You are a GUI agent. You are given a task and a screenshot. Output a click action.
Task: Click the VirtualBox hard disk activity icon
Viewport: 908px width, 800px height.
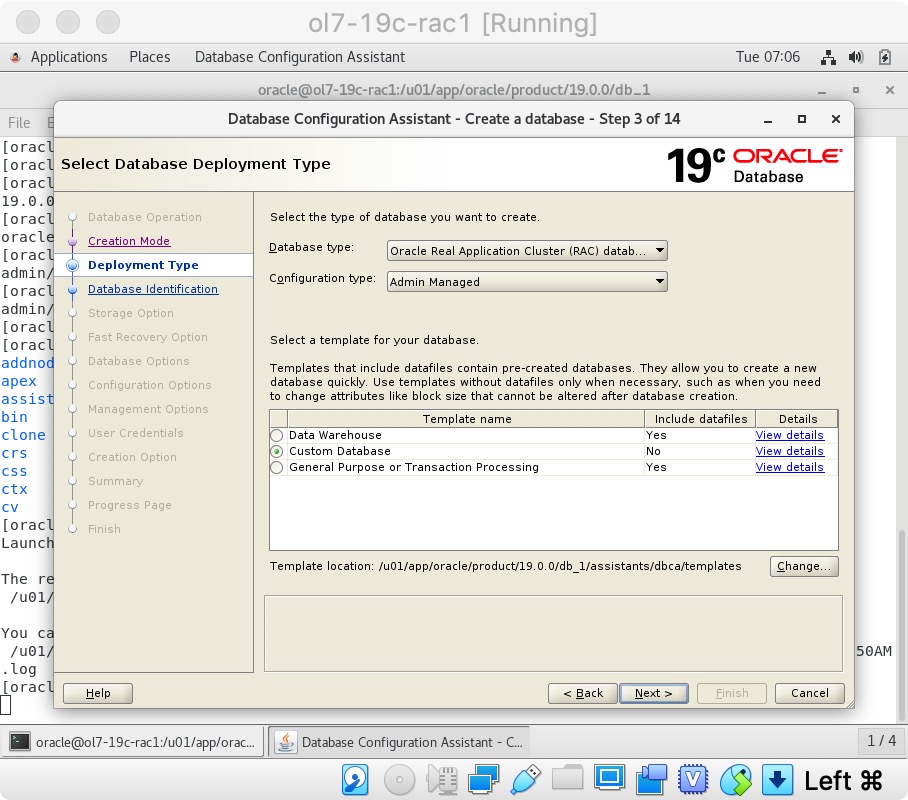[x=355, y=780]
